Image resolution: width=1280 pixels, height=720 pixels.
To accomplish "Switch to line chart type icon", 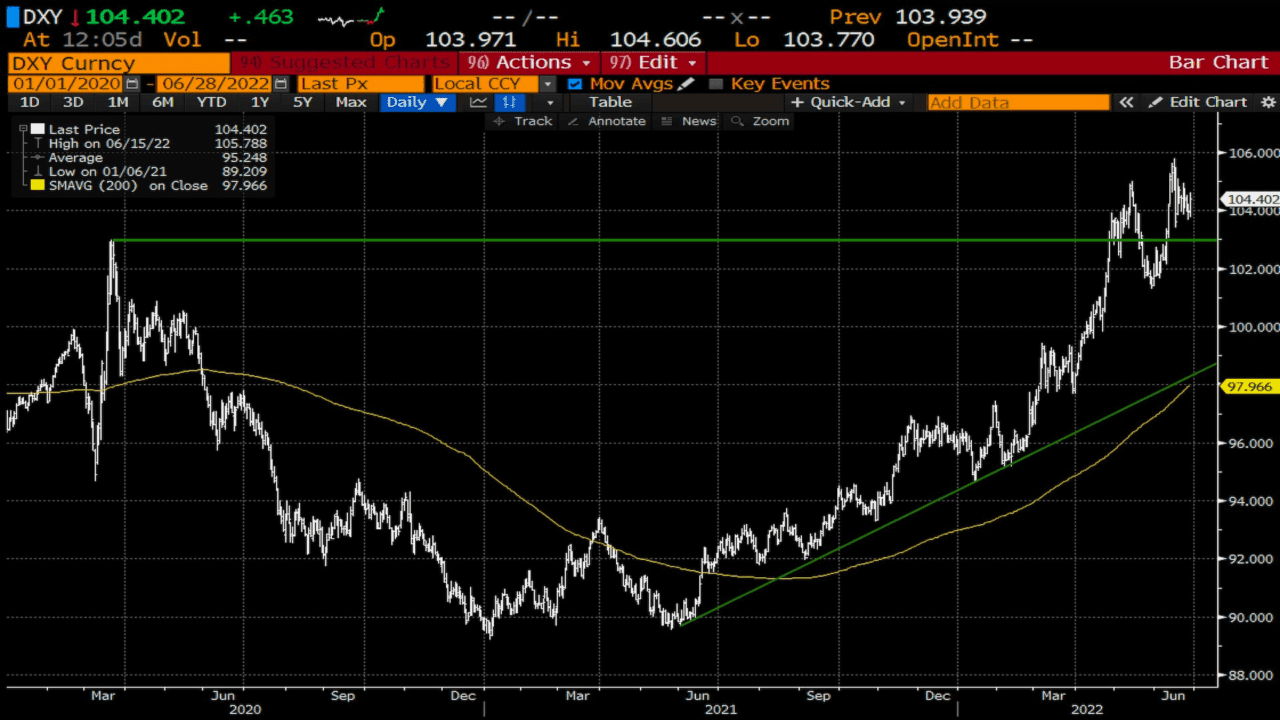I will (x=478, y=102).
